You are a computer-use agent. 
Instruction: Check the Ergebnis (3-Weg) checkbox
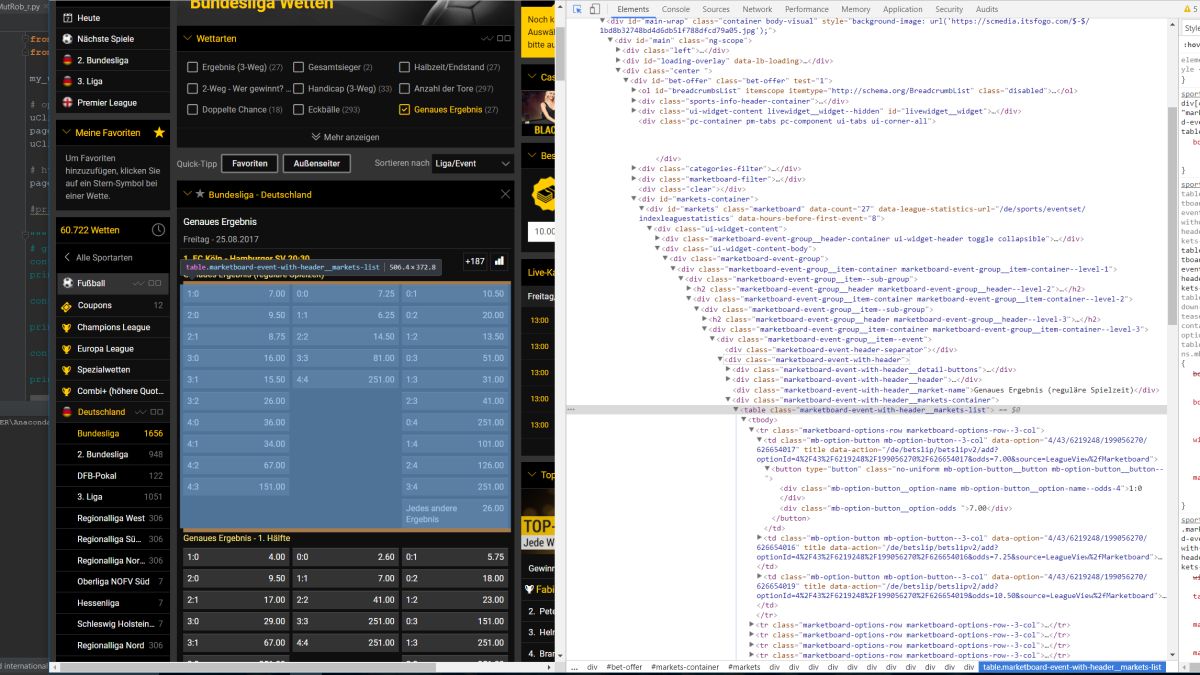(193, 67)
